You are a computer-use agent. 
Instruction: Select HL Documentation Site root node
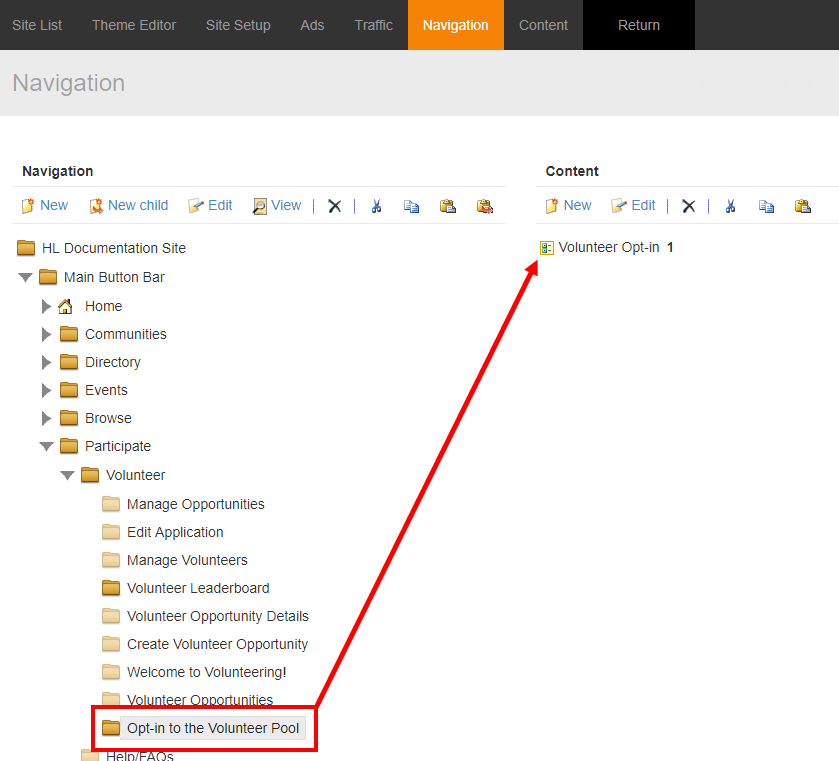(114, 248)
